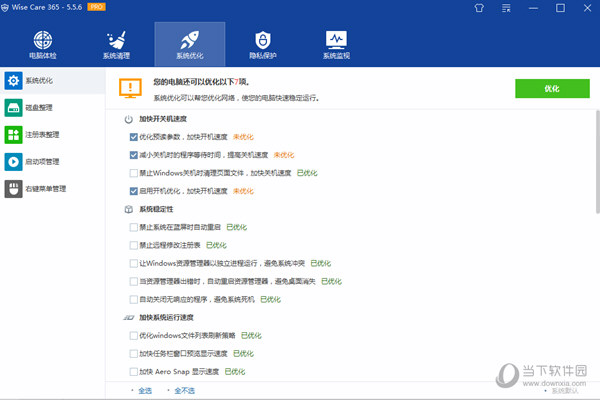
Task: Click the skin shirt icon in title bar
Action: (479, 8)
